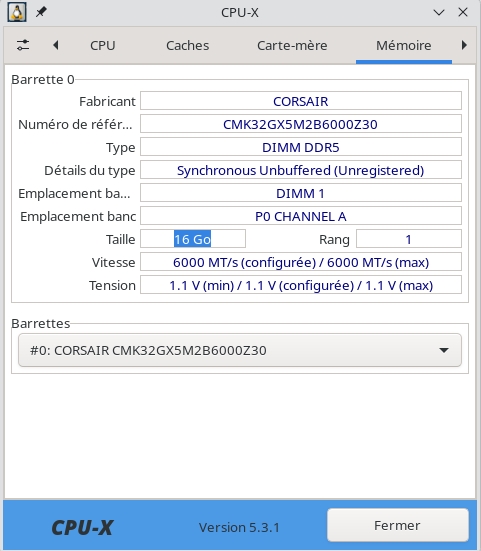Click the Synchronous Unbuffered details field
481x551 pixels.
pyautogui.click(x=301, y=170)
